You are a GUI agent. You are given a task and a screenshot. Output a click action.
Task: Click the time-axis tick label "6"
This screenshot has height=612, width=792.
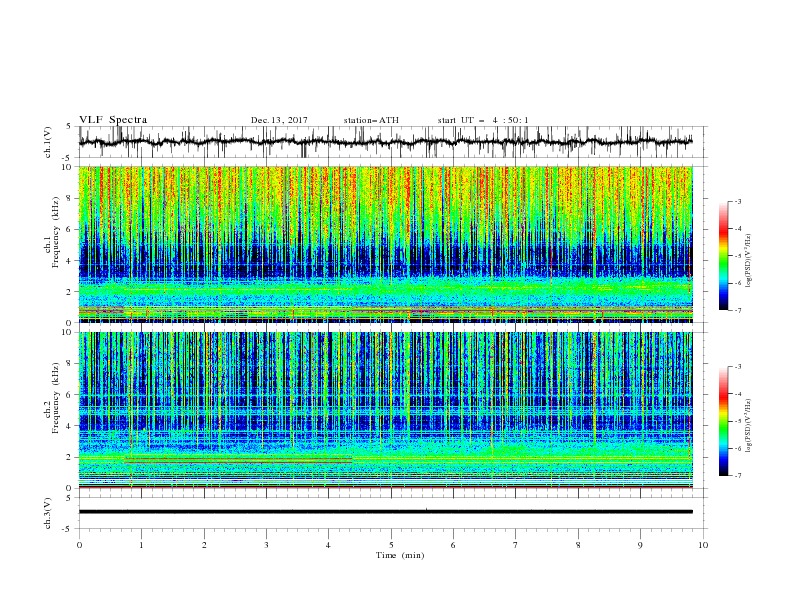(x=453, y=545)
